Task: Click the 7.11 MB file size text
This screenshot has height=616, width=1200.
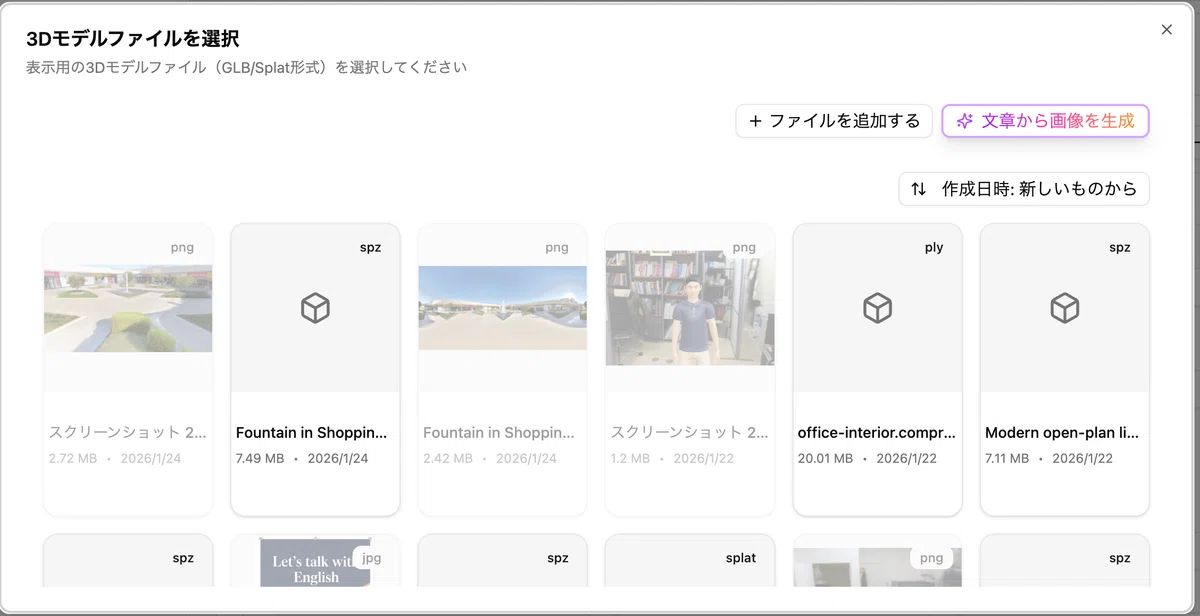Action: [x=1007, y=459]
